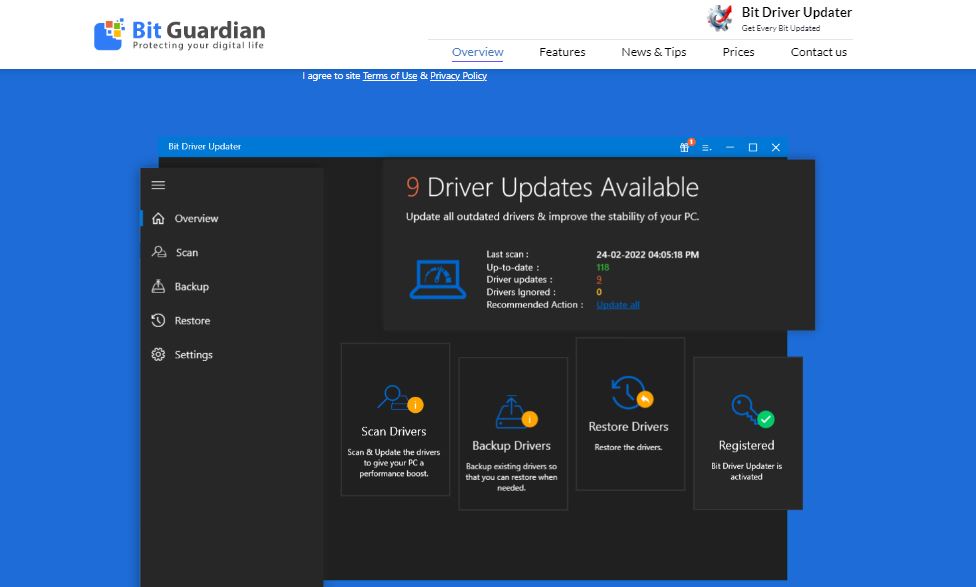The height and width of the screenshot is (587, 976).
Task: Click 'Restore the drivers.' description text
Action: point(628,447)
